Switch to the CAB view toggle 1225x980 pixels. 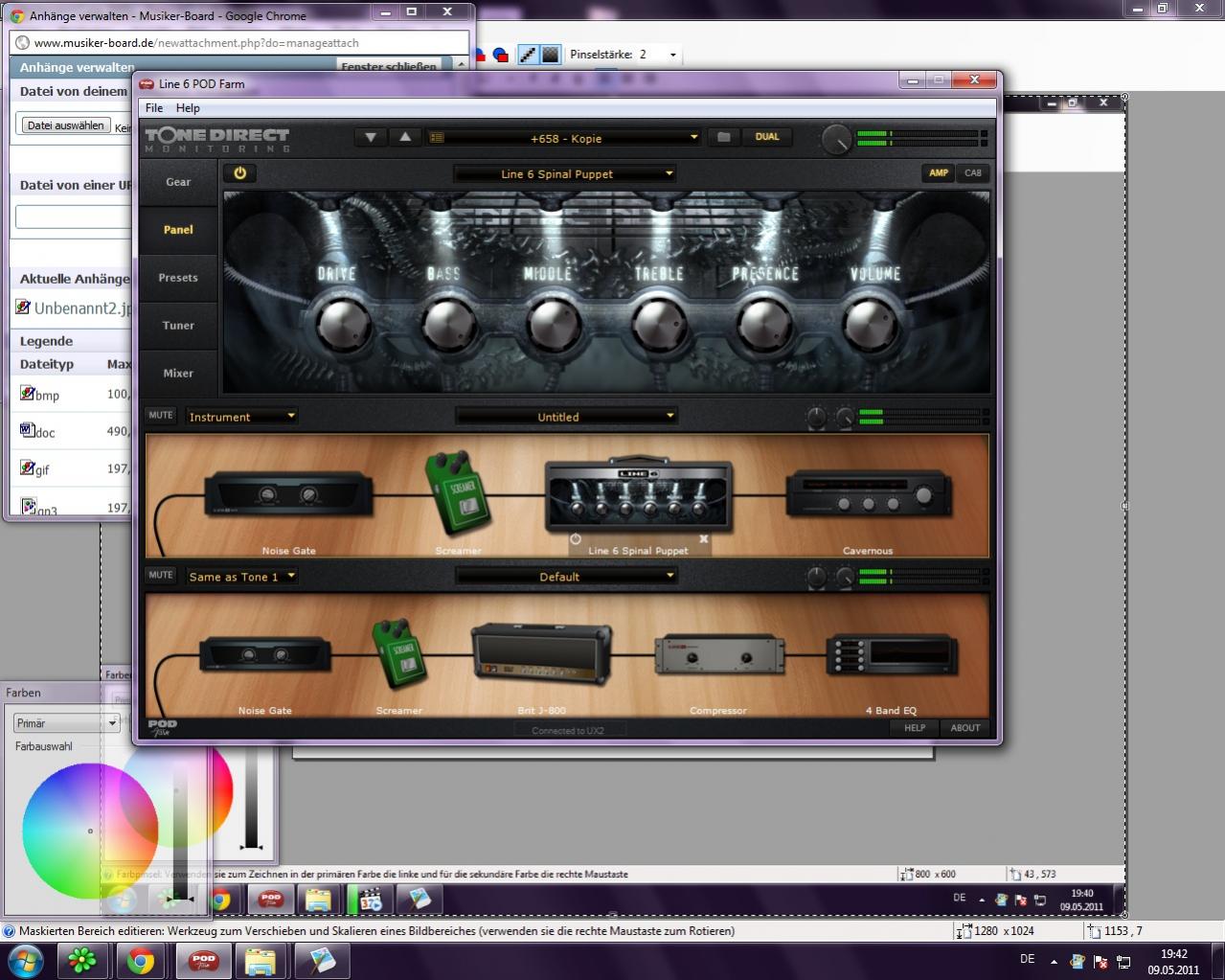[x=973, y=173]
